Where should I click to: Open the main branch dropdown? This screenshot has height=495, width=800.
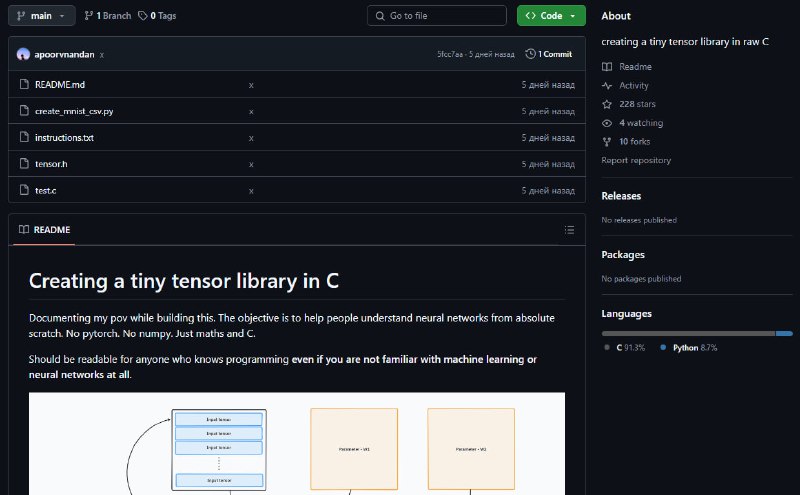pyautogui.click(x=42, y=16)
